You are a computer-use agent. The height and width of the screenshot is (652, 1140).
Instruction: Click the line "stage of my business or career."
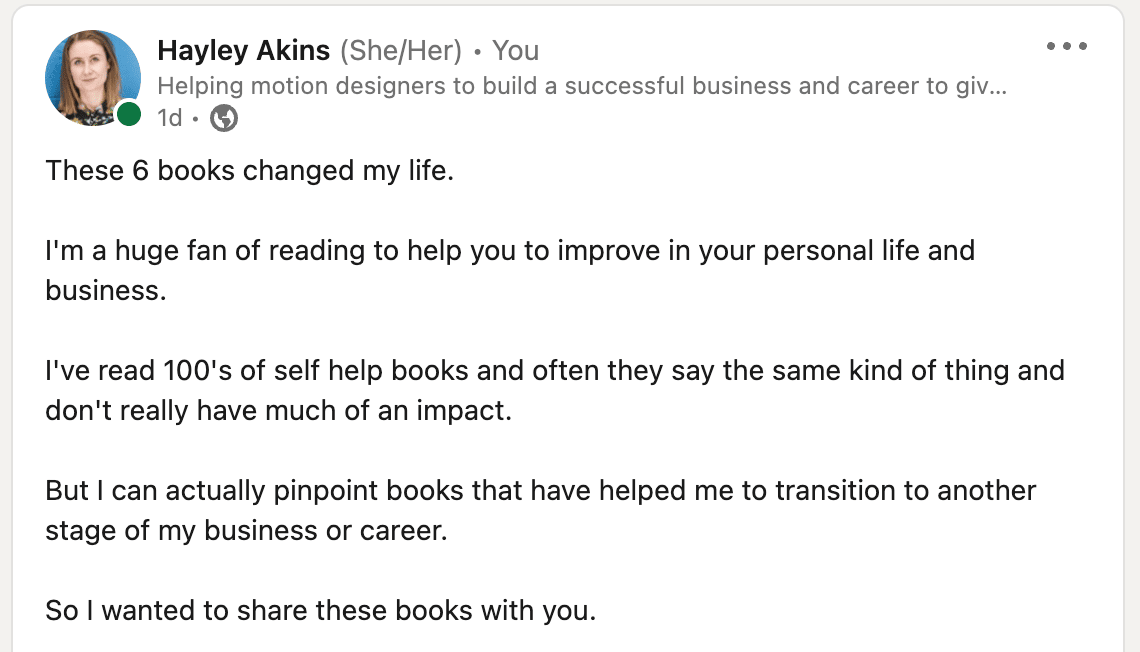pos(246,531)
